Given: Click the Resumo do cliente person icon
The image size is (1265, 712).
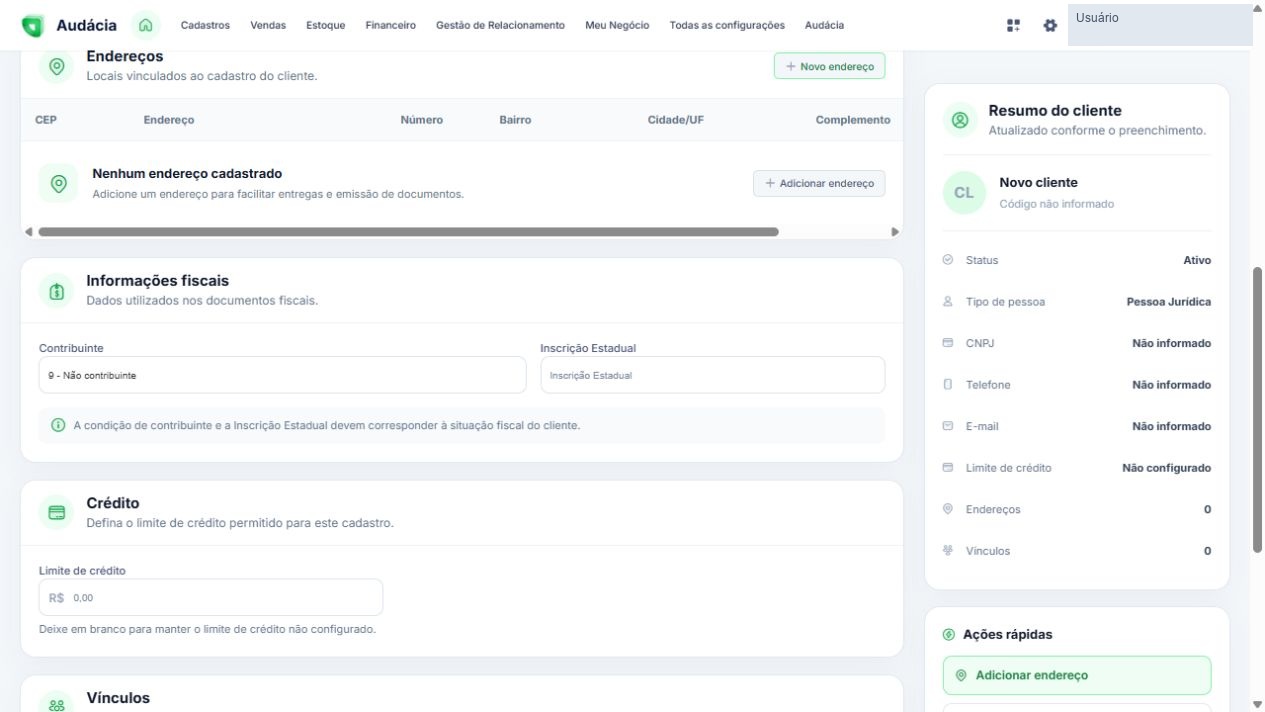Looking at the screenshot, I should [960, 120].
